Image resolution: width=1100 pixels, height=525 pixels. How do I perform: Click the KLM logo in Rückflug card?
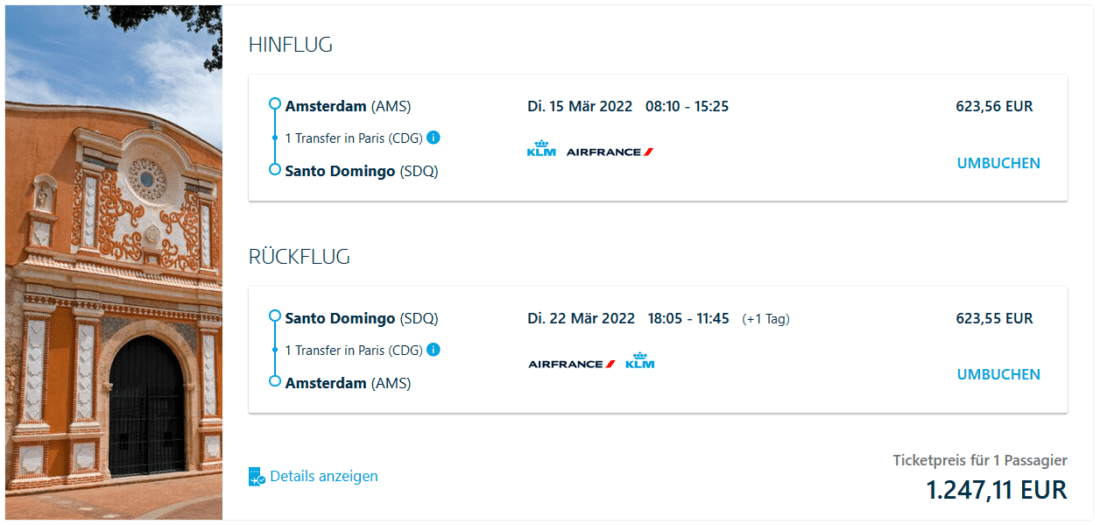[x=640, y=362]
